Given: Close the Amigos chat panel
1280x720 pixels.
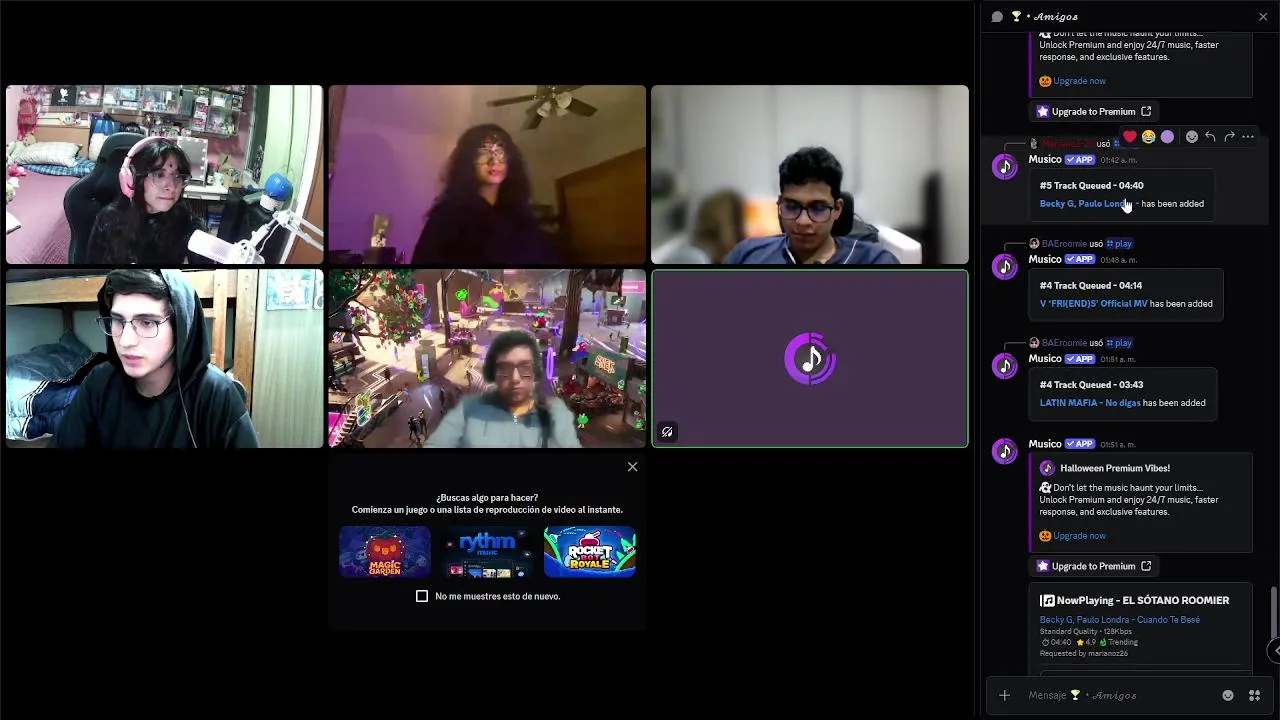Looking at the screenshot, I should pos(1262,16).
